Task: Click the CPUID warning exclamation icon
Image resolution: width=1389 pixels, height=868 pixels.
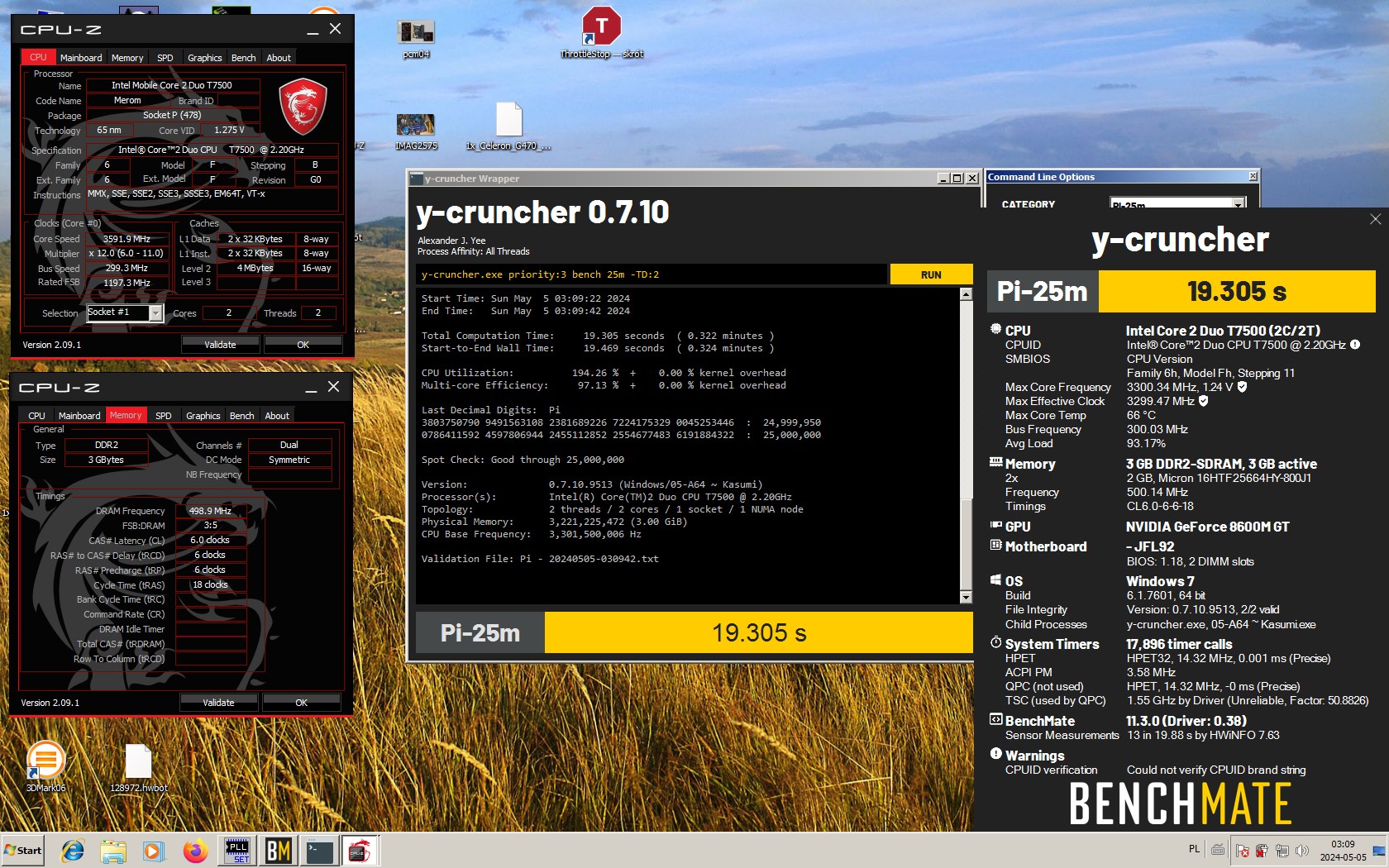Action: point(1355,345)
